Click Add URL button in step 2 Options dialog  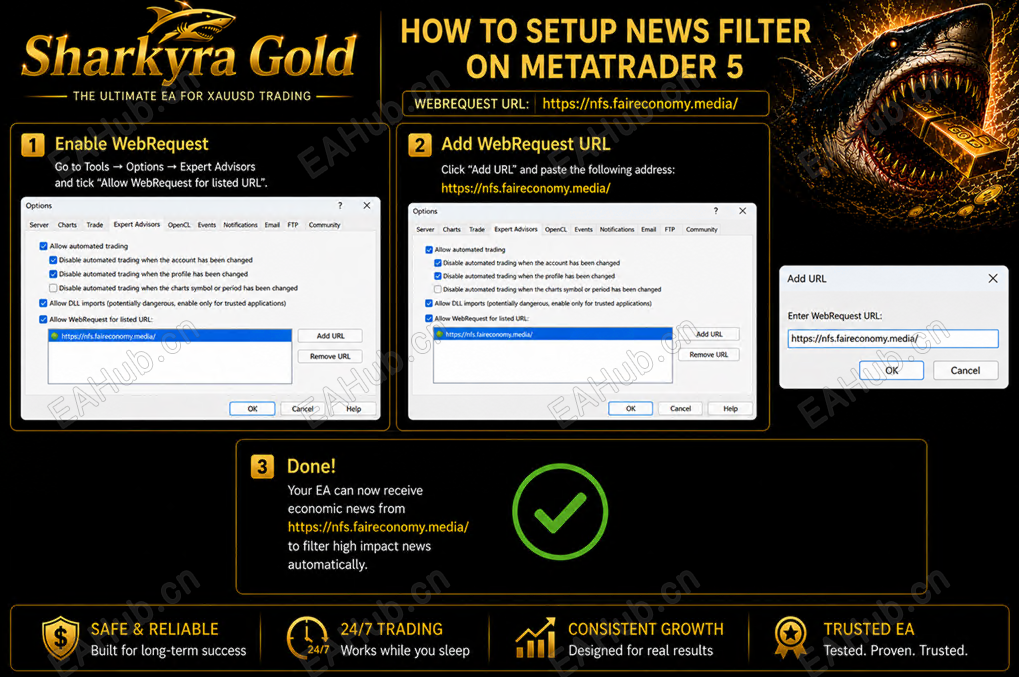point(709,334)
